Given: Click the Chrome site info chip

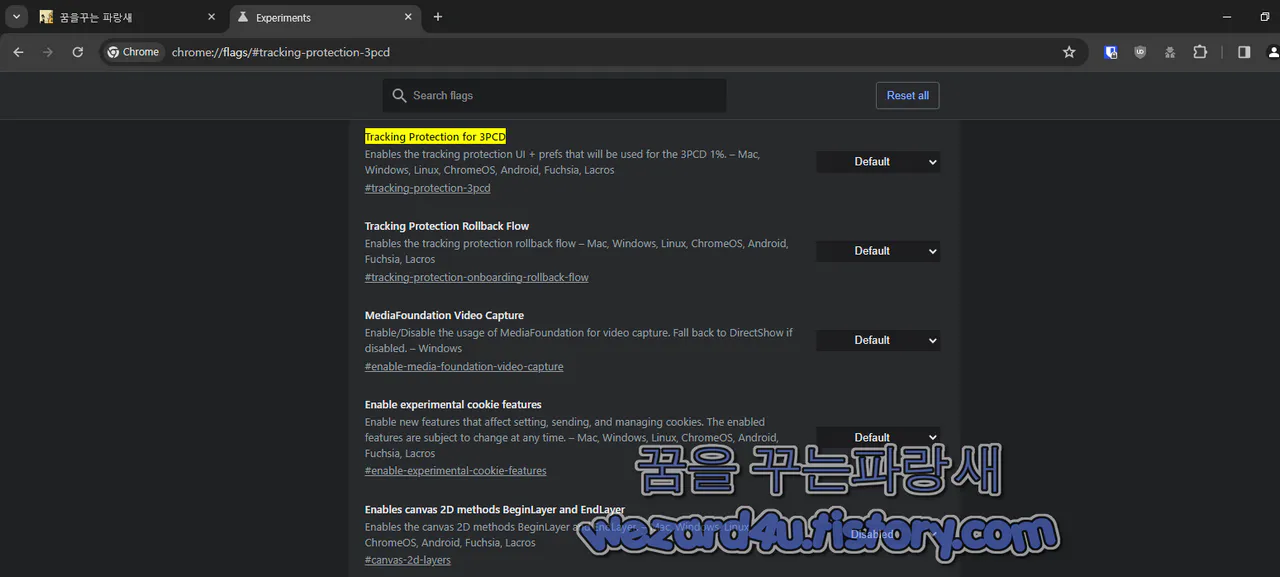Looking at the screenshot, I should pos(134,52).
